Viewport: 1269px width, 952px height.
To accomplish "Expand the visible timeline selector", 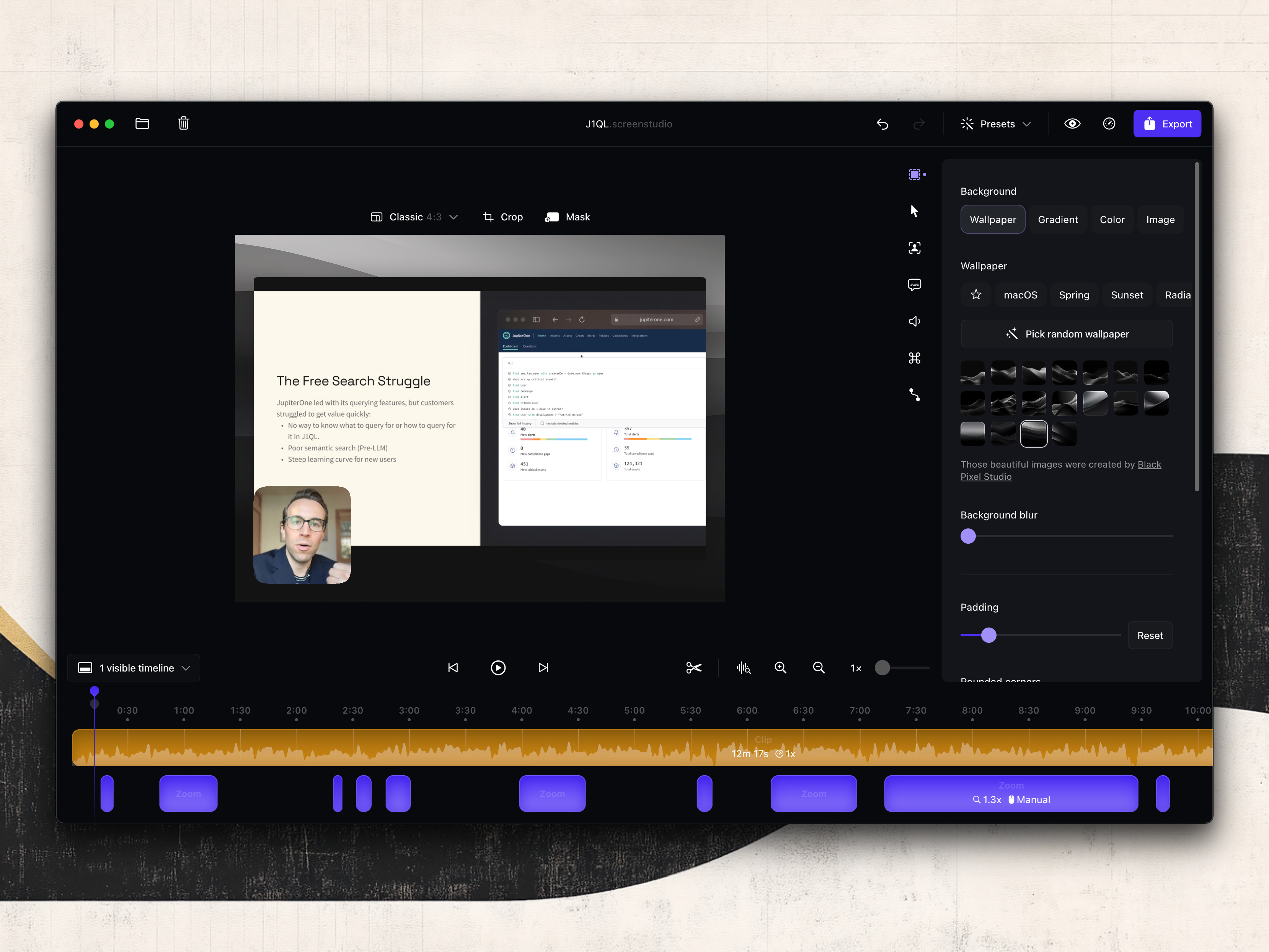I will pos(134,668).
